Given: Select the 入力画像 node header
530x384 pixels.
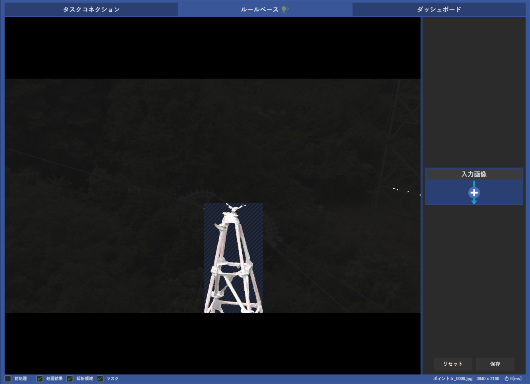Looking at the screenshot, I should coord(474,174).
